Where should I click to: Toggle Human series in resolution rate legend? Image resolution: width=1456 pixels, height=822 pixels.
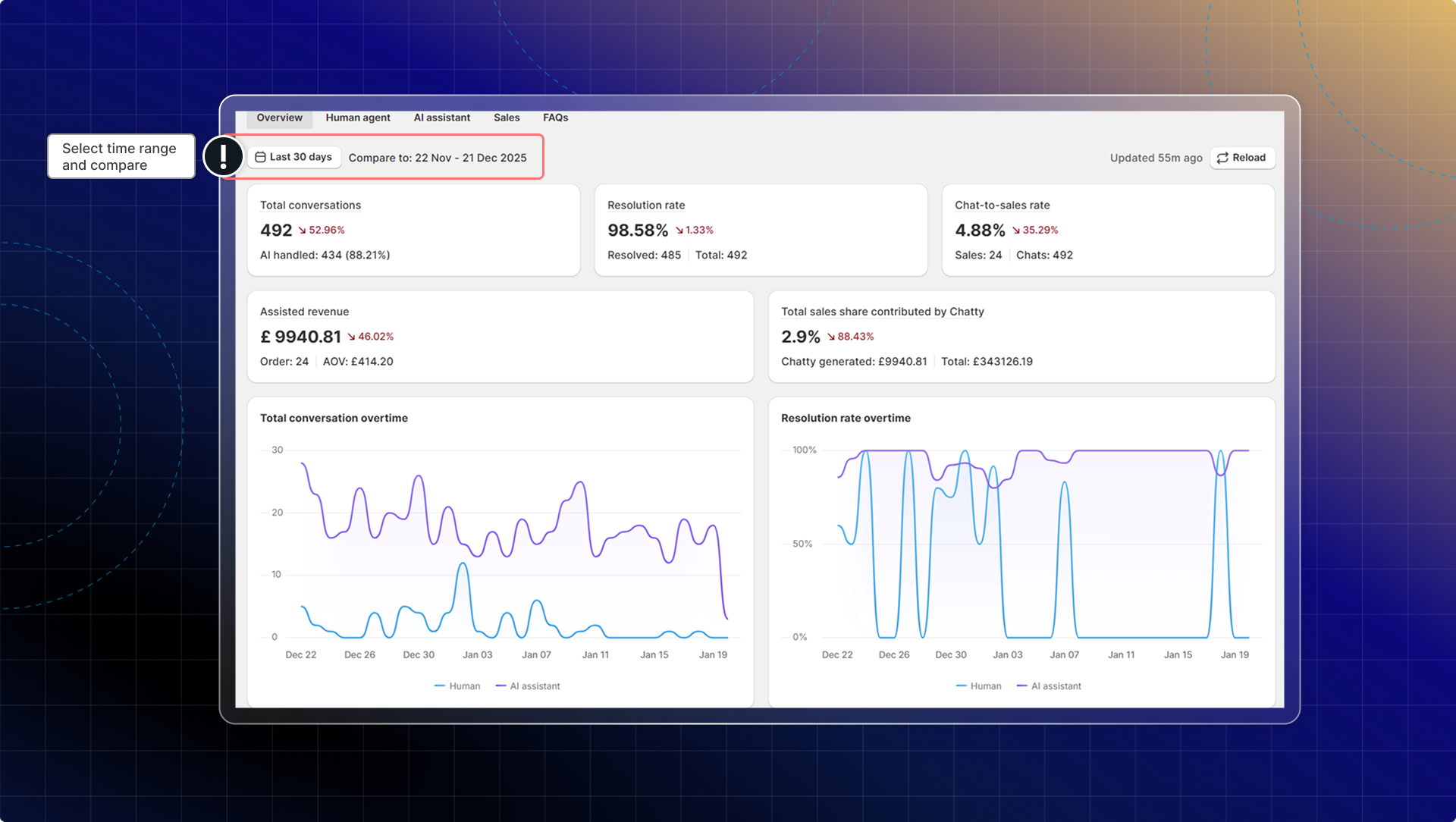click(x=978, y=686)
